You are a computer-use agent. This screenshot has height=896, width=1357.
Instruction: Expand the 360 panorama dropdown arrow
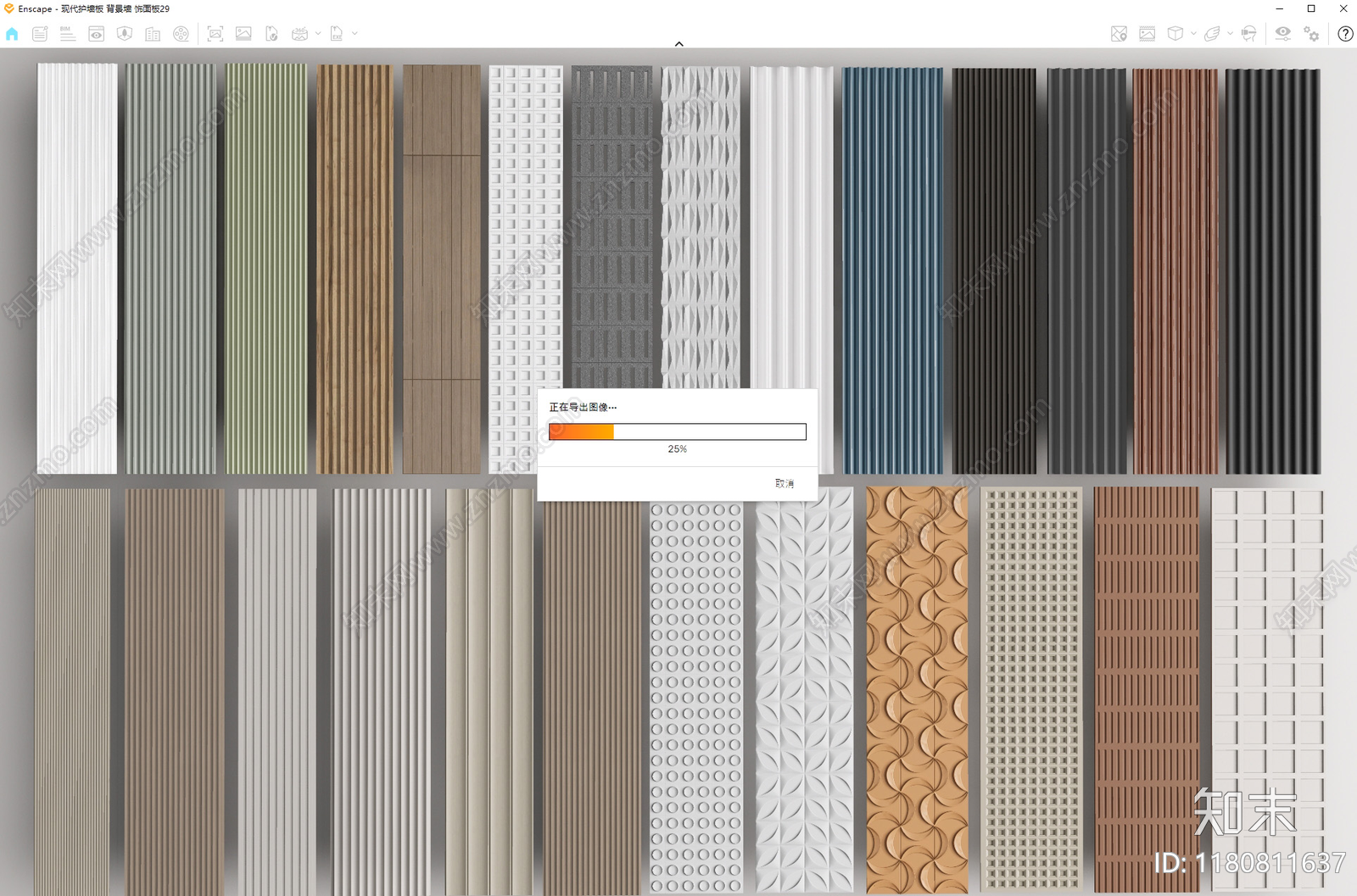coord(318,34)
